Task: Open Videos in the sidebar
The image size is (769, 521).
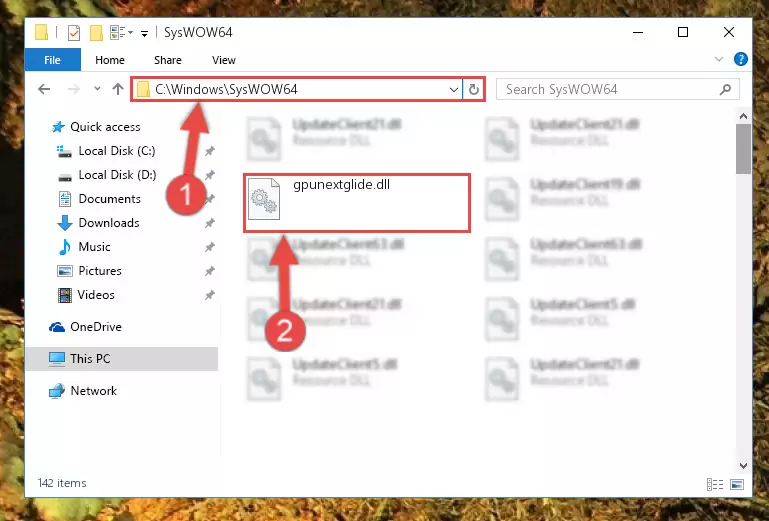Action: [96, 295]
